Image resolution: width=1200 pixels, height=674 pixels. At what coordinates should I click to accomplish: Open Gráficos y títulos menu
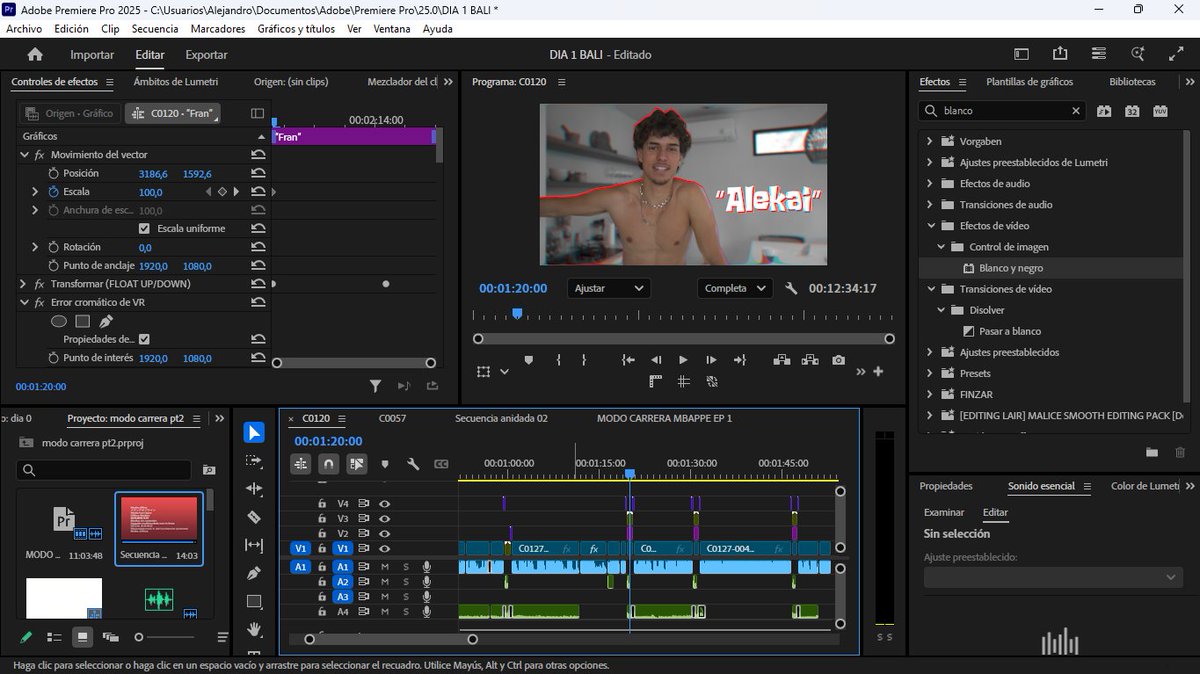(296, 29)
